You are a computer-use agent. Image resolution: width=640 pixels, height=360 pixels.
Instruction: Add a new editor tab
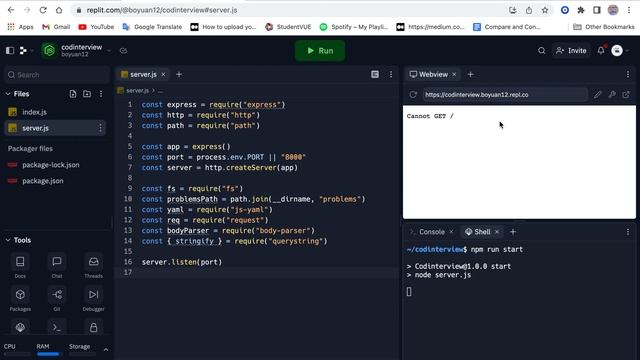179,74
